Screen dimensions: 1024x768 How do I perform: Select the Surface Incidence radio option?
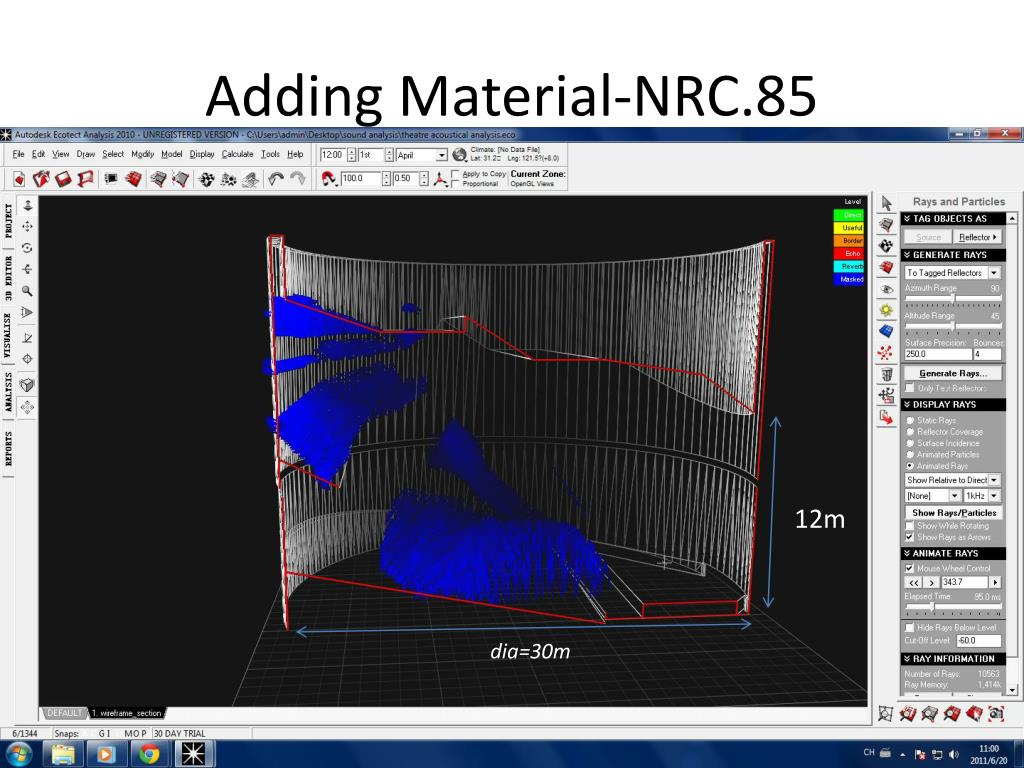(910, 443)
